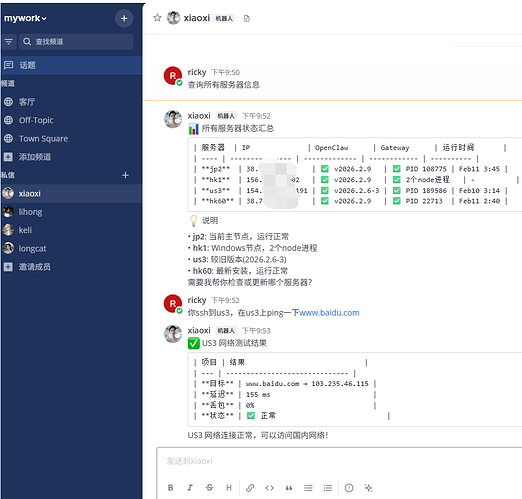Screen dimensions: 522x499
Task: Toggle italic formatting
Action: point(190,488)
